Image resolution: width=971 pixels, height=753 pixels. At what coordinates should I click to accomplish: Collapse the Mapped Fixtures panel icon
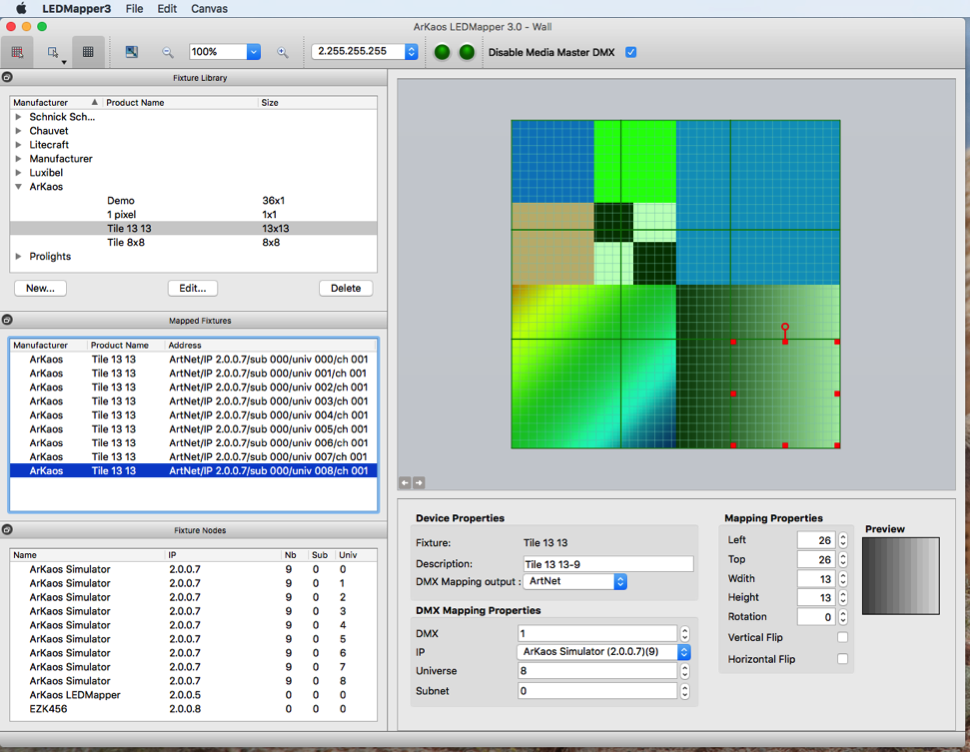(7, 320)
